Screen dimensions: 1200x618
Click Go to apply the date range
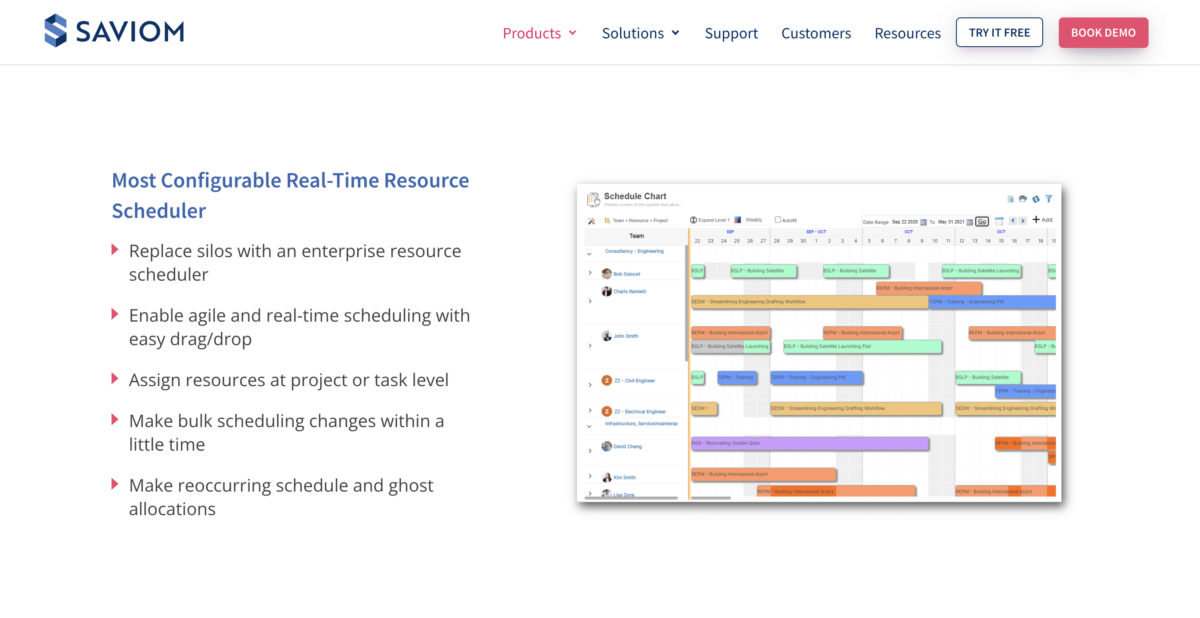tap(982, 221)
